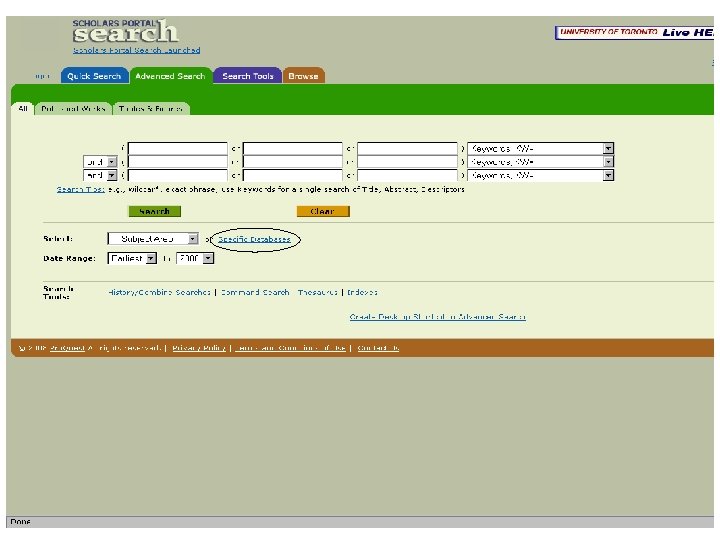This screenshot has width=720, height=540.
Task: Open the Keywords field dropdown for the second row
Action: tap(540, 162)
